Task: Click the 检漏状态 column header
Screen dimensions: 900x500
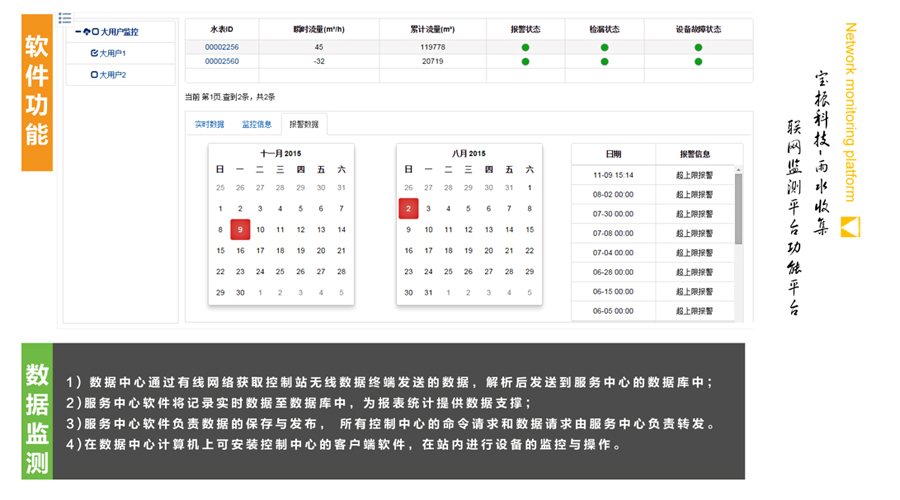Action: click(x=604, y=29)
